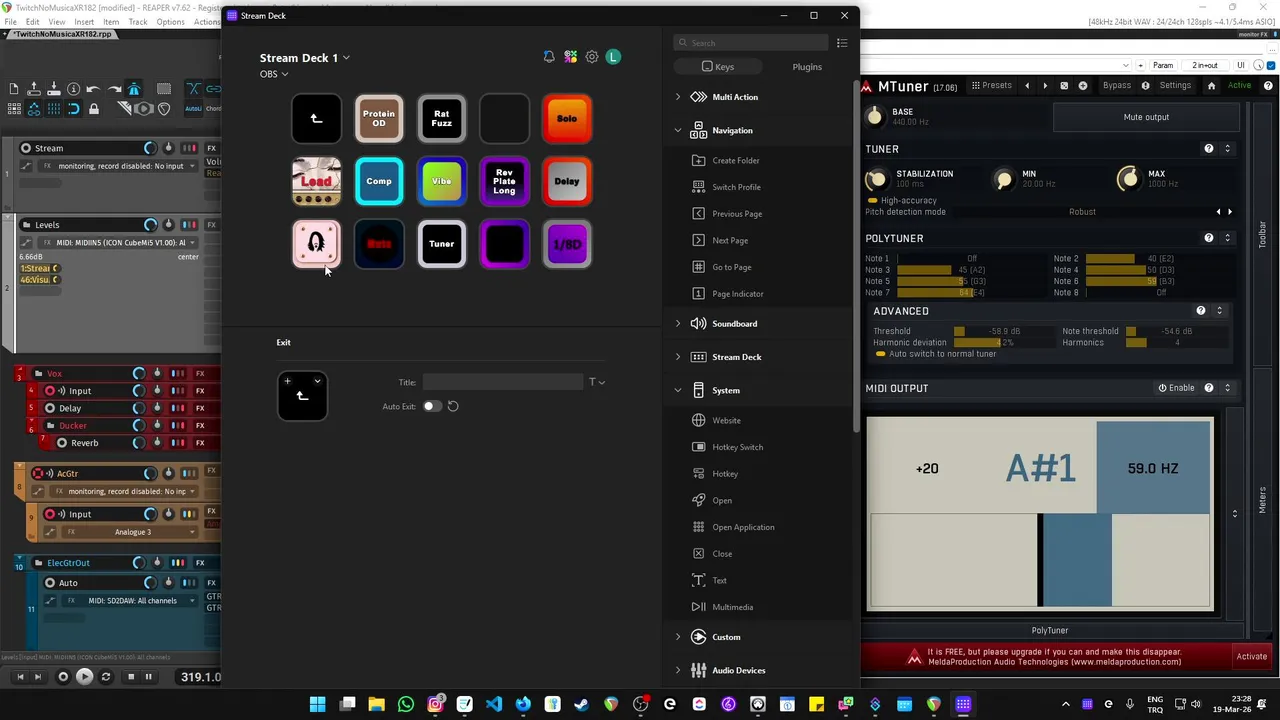Click MTuner home icon
Image resolution: width=1280 pixels, height=720 pixels.
click(x=1211, y=86)
